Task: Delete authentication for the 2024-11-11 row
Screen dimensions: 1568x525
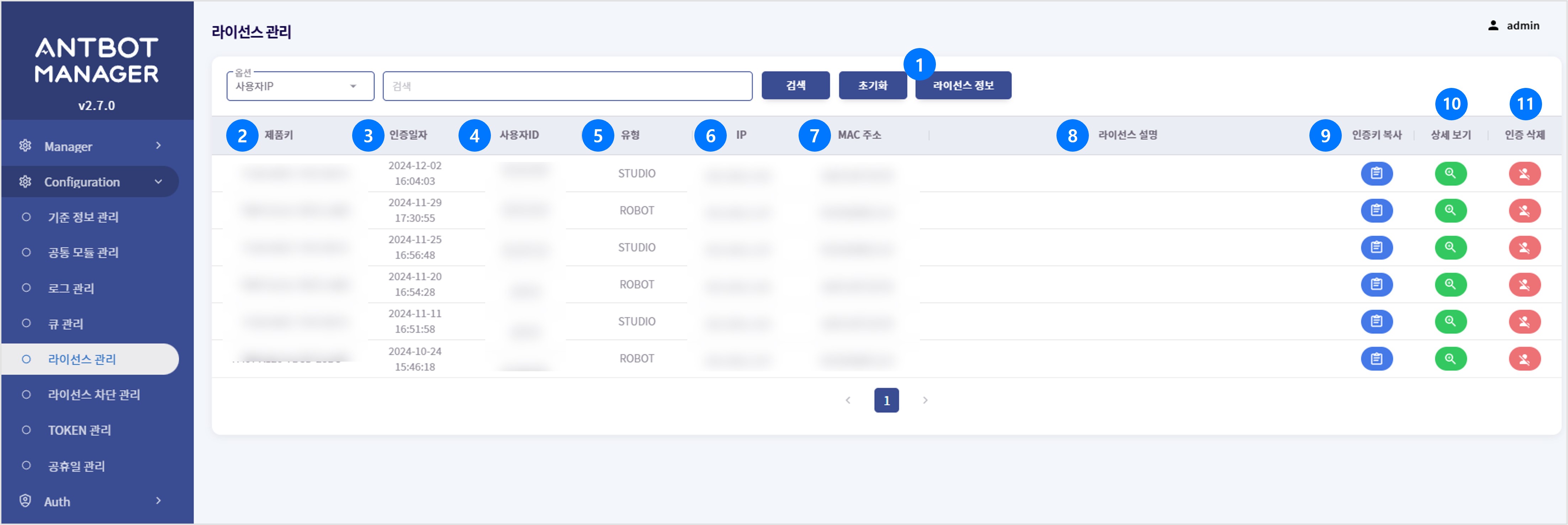Action: (x=1524, y=321)
